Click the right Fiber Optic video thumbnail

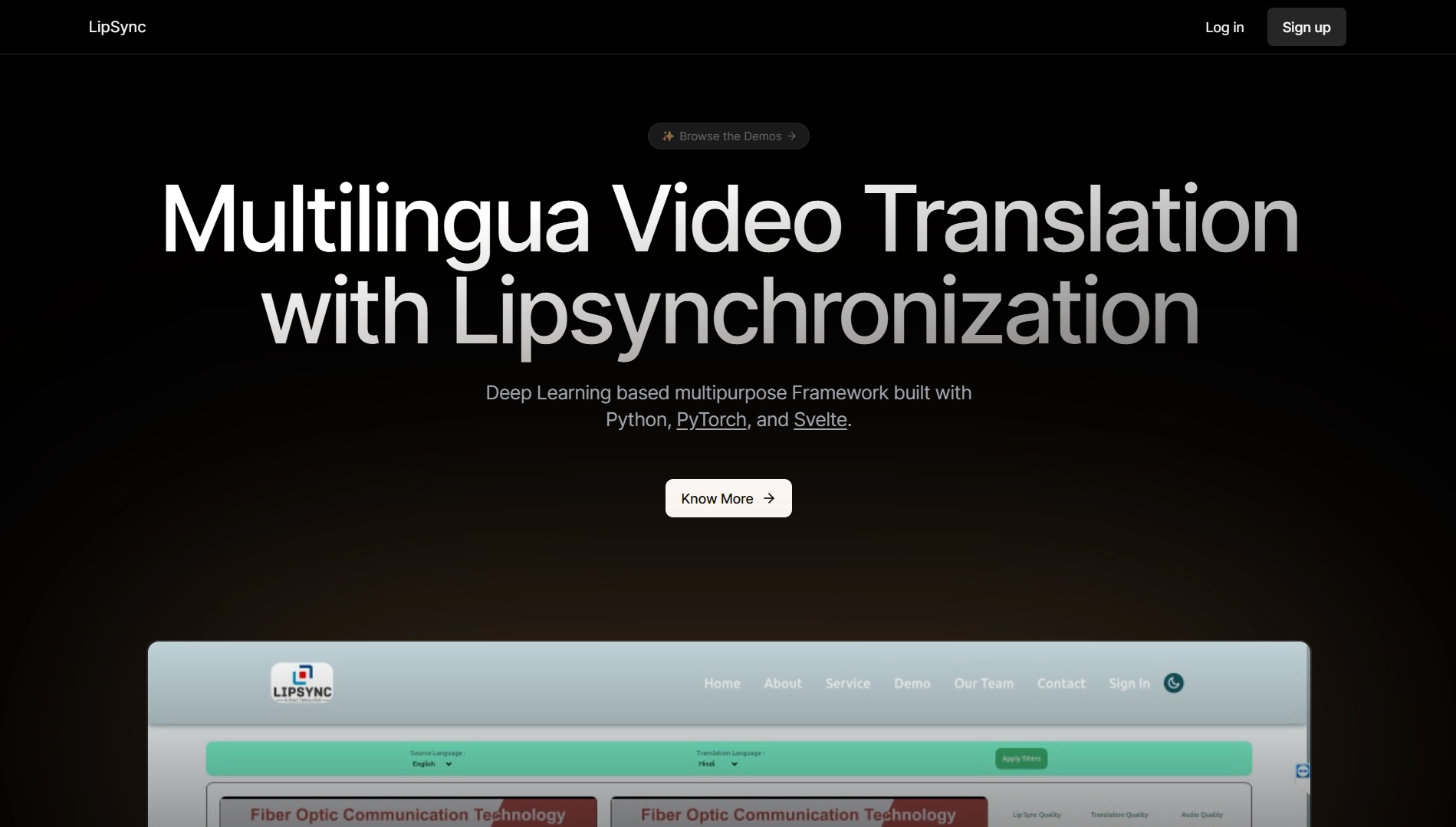point(799,812)
